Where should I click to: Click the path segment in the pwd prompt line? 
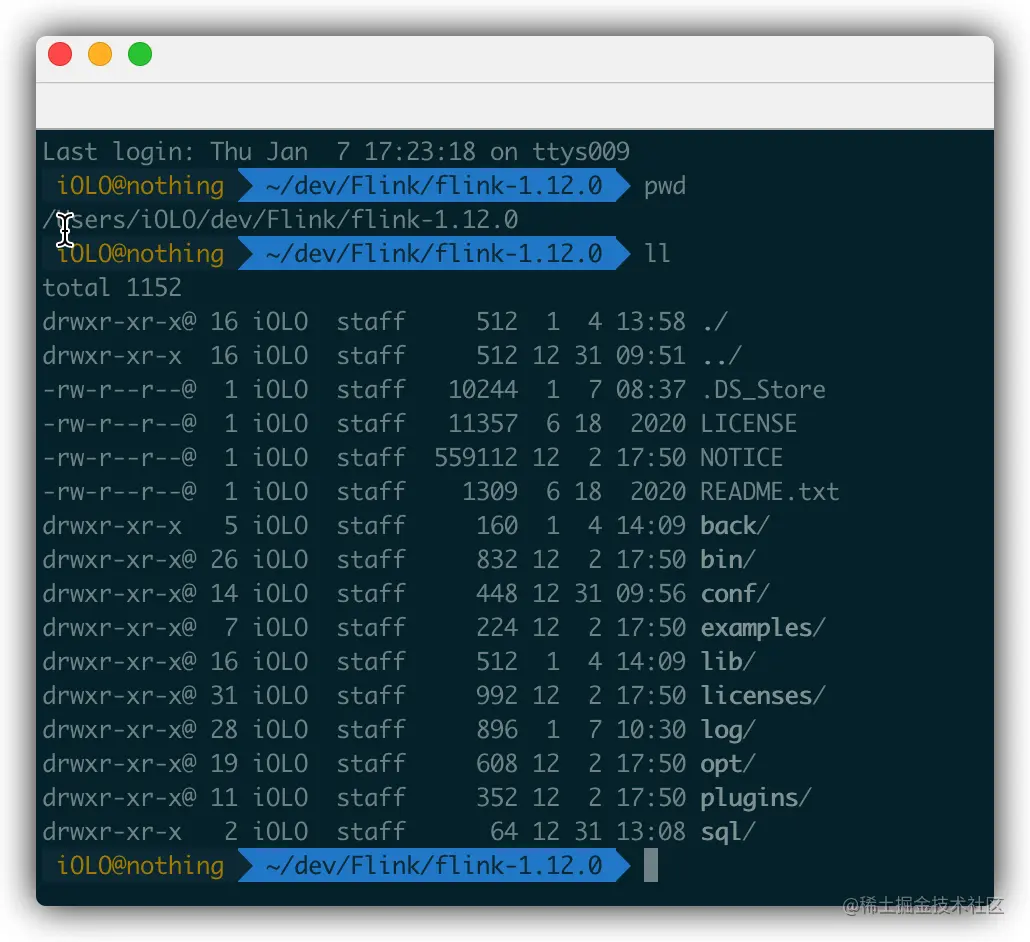[434, 187]
